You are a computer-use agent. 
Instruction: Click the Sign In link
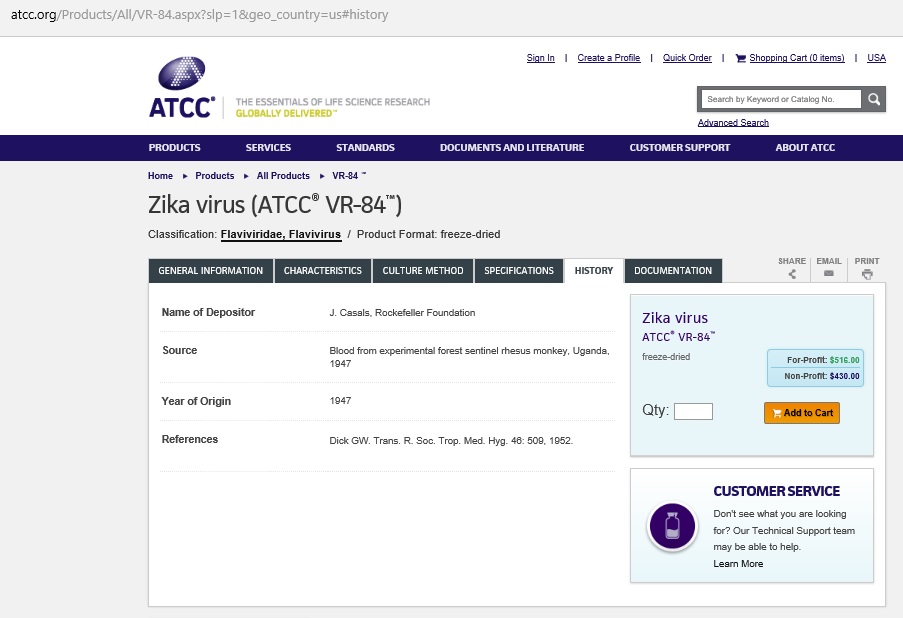click(x=541, y=58)
